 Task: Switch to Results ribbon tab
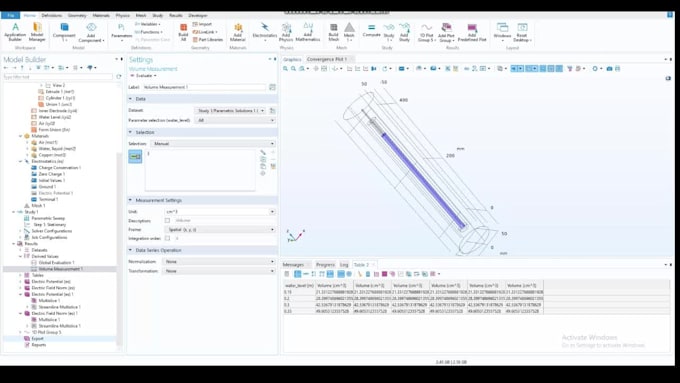click(176, 15)
